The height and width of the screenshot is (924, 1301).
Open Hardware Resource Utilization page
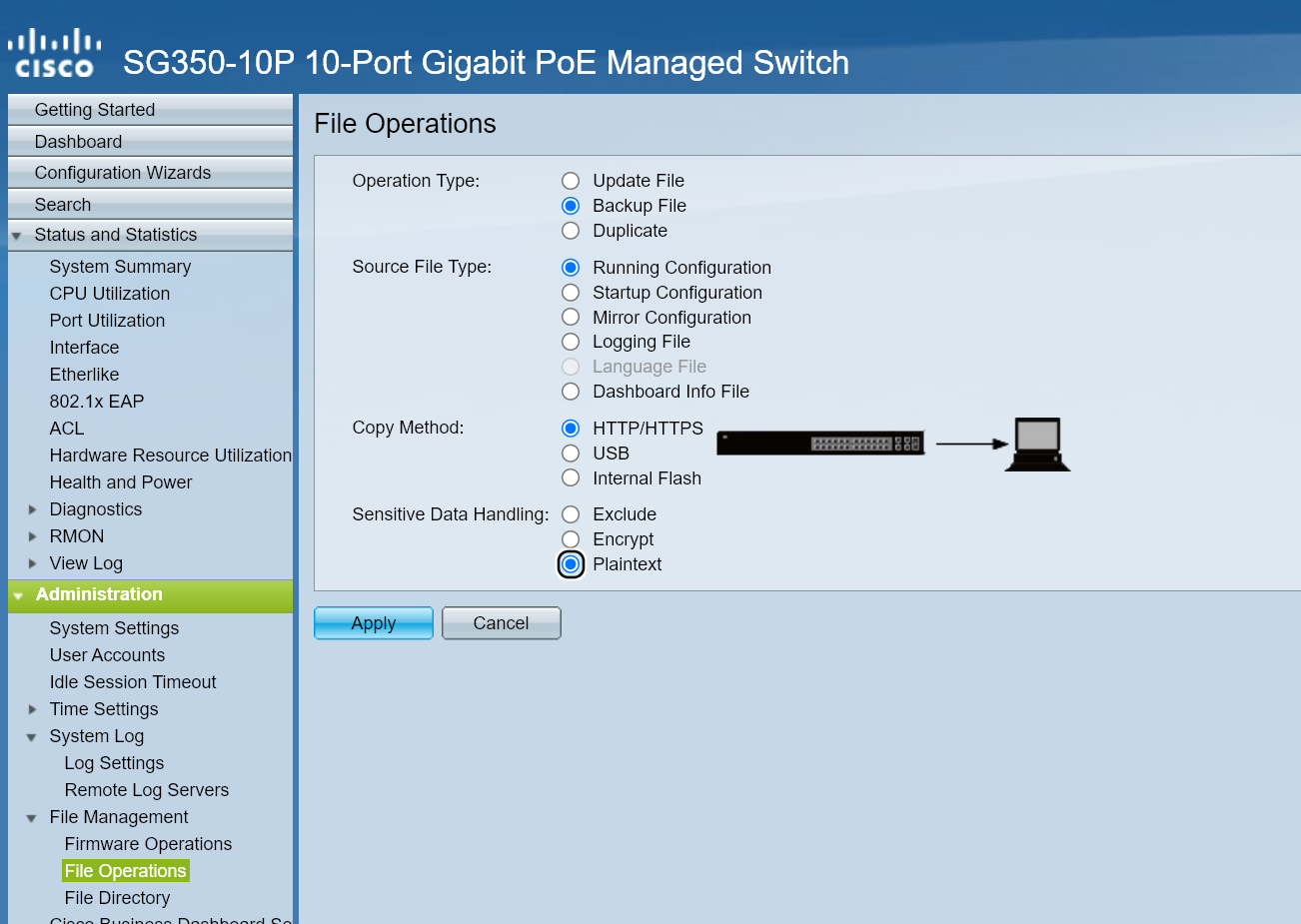pos(171,456)
